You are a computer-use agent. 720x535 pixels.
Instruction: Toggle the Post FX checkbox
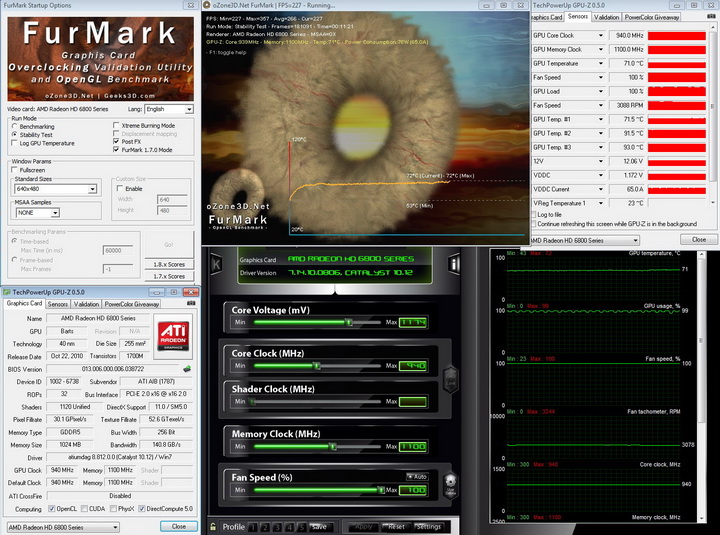(116, 141)
